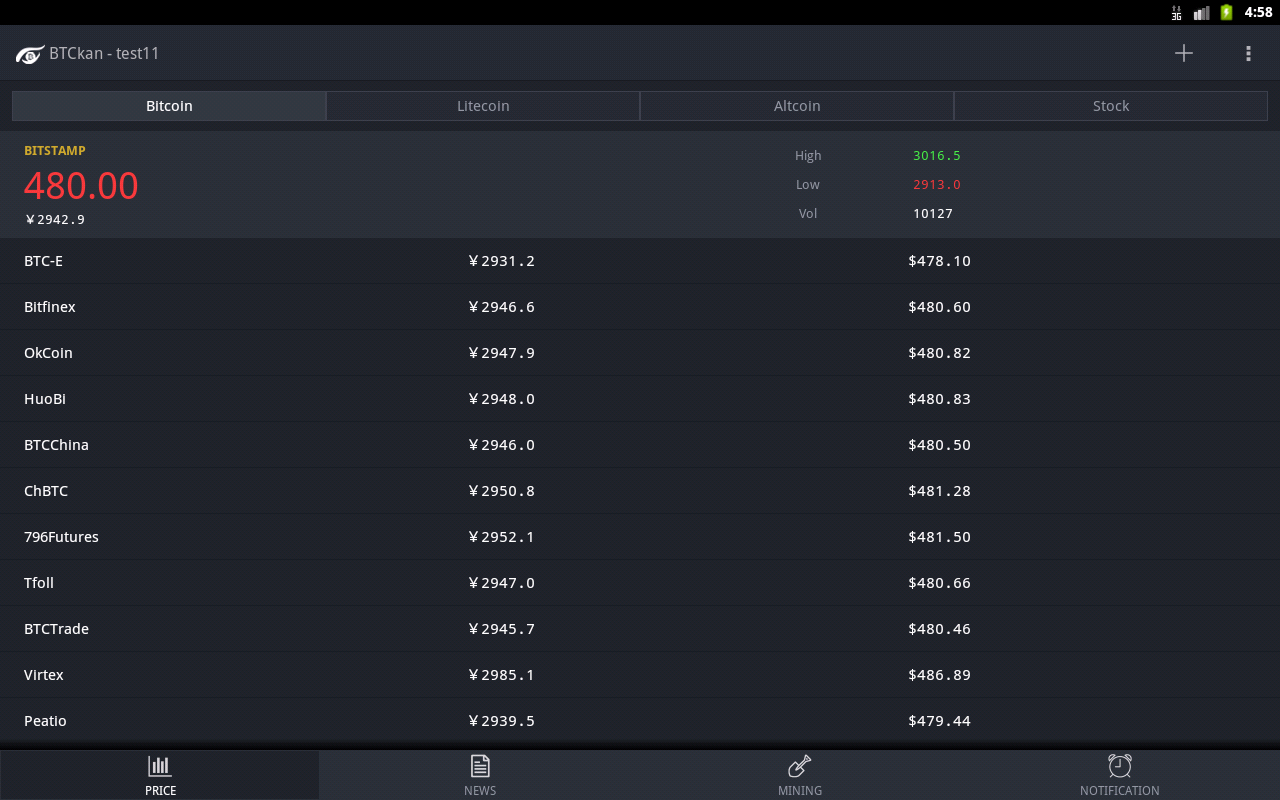This screenshot has width=1280, height=800.
Task: Tap BTCTrade yuan price ¥2945.7
Action: point(501,629)
